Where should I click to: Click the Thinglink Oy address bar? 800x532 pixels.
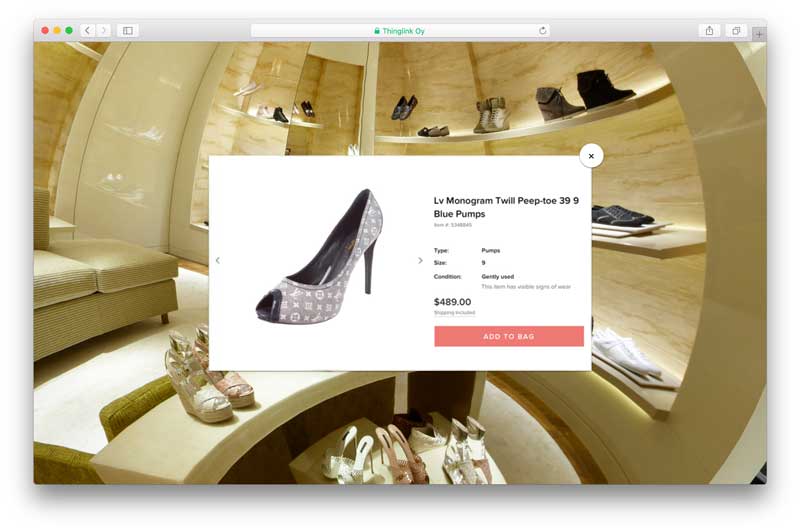(400, 31)
